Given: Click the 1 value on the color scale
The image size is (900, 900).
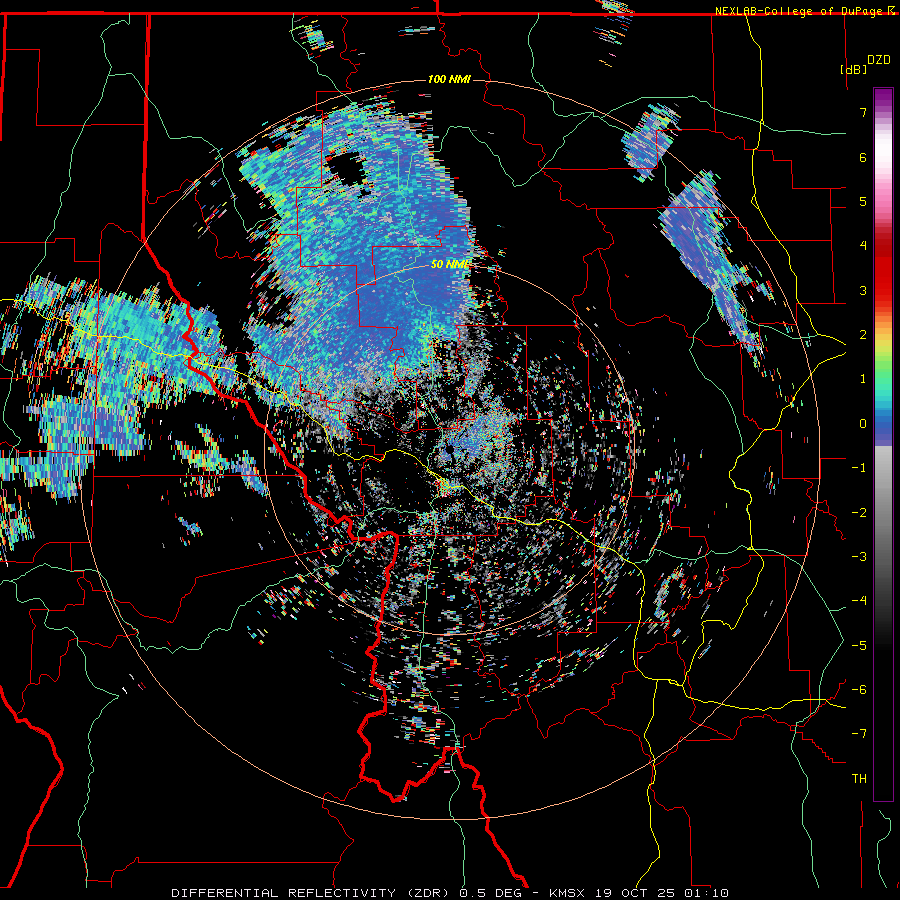Looking at the screenshot, I should [x=863, y=379].
